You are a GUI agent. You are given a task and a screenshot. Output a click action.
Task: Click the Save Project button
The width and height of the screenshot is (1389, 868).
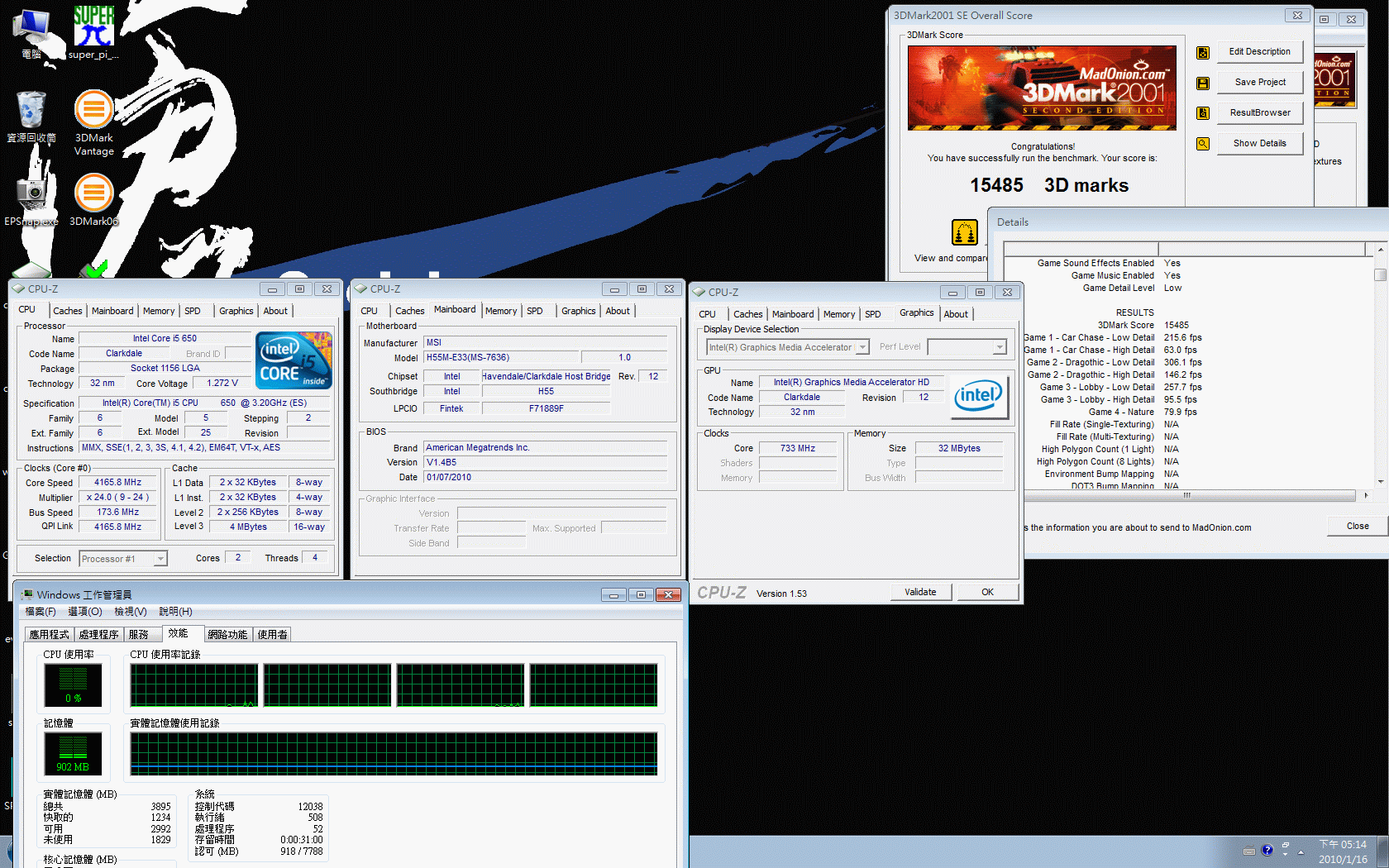coord(1259,83)
